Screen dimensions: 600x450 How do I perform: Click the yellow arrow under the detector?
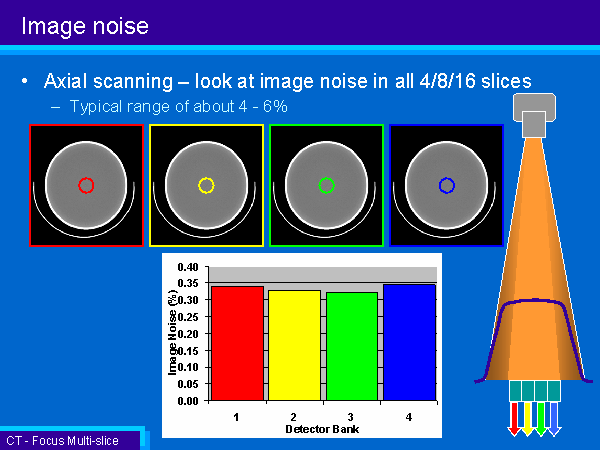pos(528,419)
